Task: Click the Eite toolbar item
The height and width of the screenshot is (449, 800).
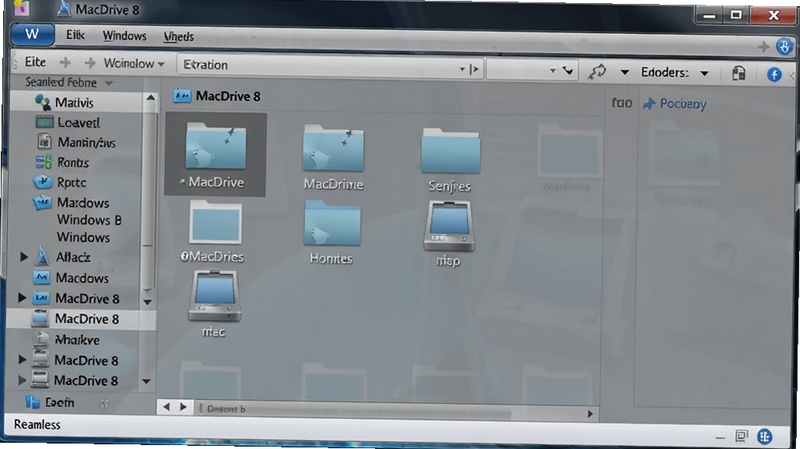Action: pyautogui.click(x=35, y=62)
